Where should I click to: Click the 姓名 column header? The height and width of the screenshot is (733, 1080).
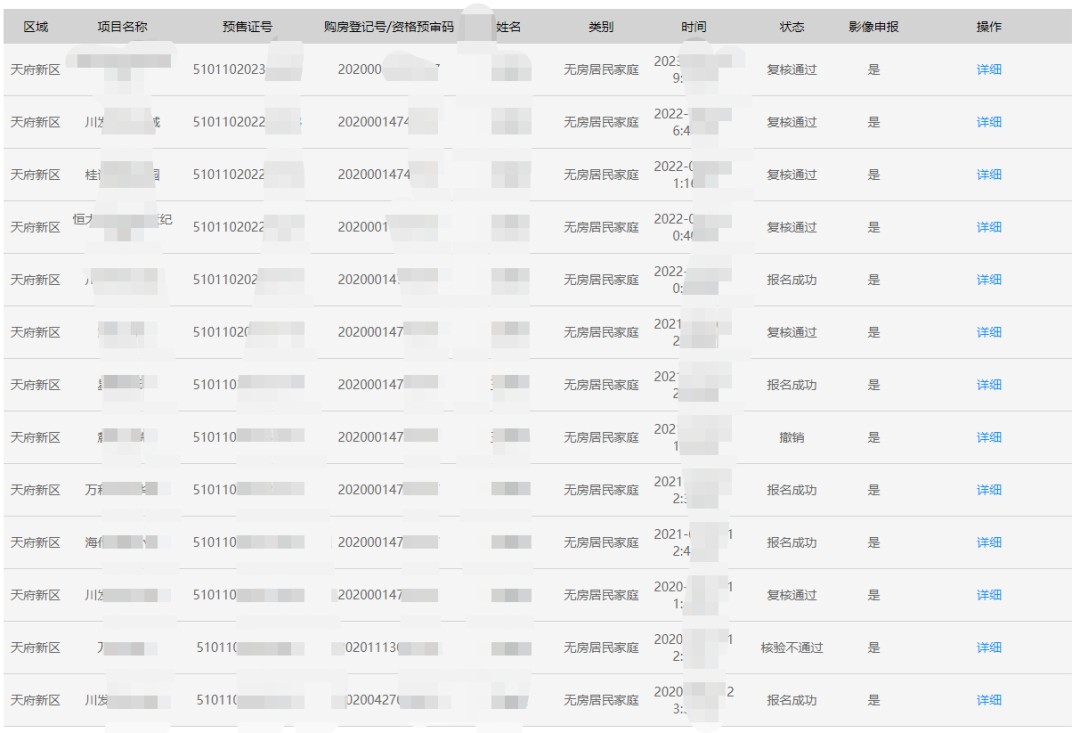pos(508,27)
